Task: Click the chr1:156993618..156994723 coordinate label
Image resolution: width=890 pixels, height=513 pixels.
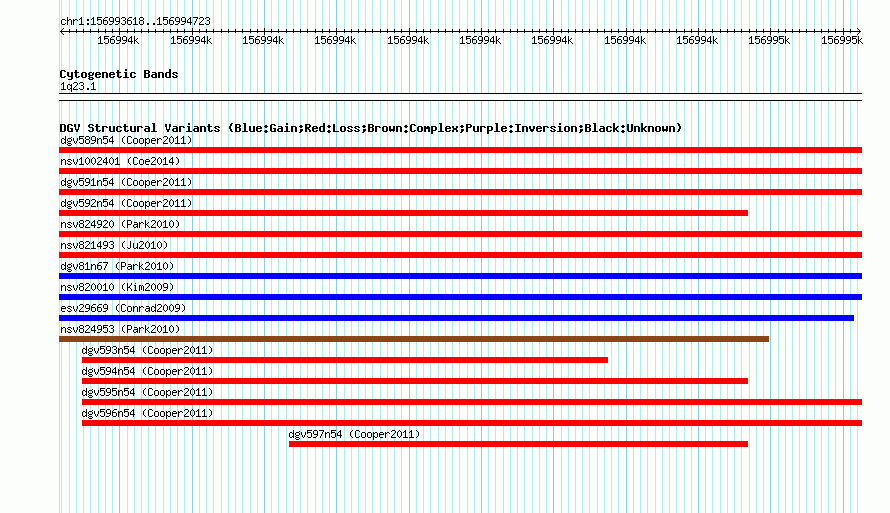Action: point(135,21)
